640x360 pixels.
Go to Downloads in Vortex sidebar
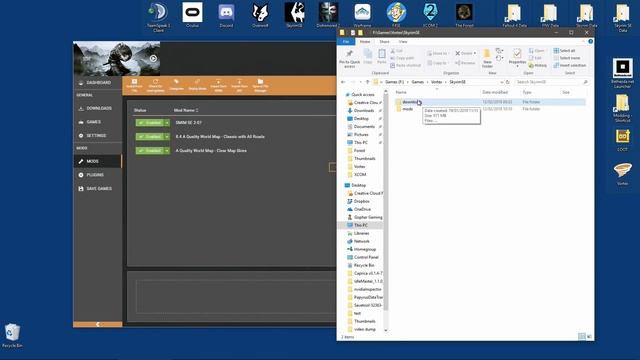point(98,109)
